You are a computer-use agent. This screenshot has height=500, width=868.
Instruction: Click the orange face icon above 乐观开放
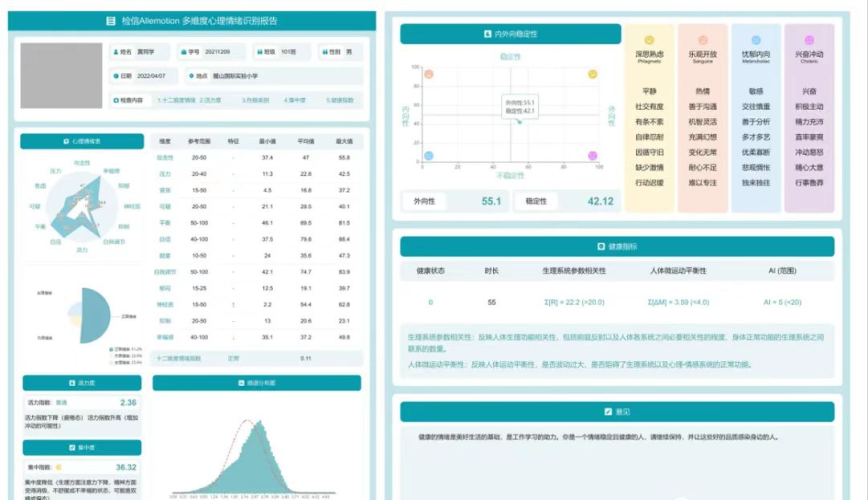click(703, 41)
